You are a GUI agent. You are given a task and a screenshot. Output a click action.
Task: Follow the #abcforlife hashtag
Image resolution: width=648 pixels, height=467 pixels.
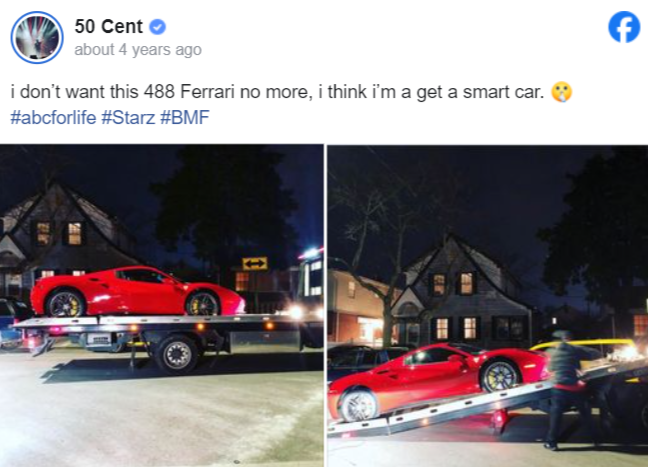53,117
